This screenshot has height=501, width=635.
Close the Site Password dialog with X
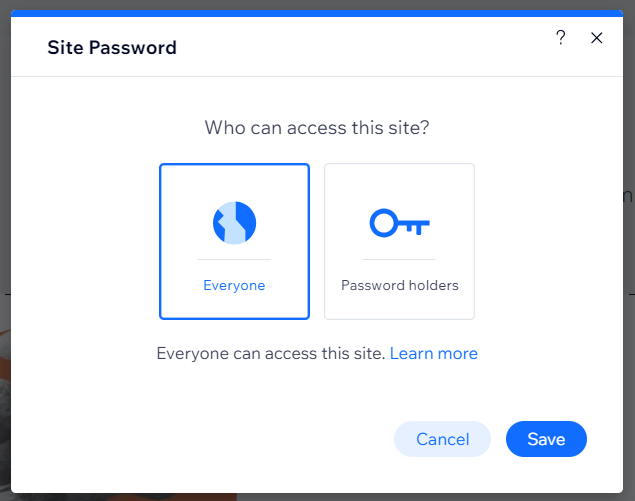pyautogui.click(x=597, y=38)
